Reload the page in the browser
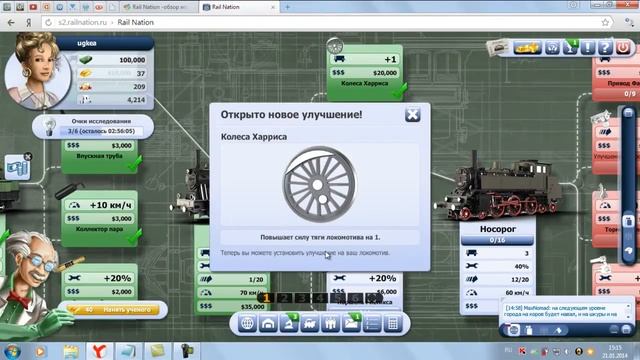 pyautogui.click(x=49, y=22)
